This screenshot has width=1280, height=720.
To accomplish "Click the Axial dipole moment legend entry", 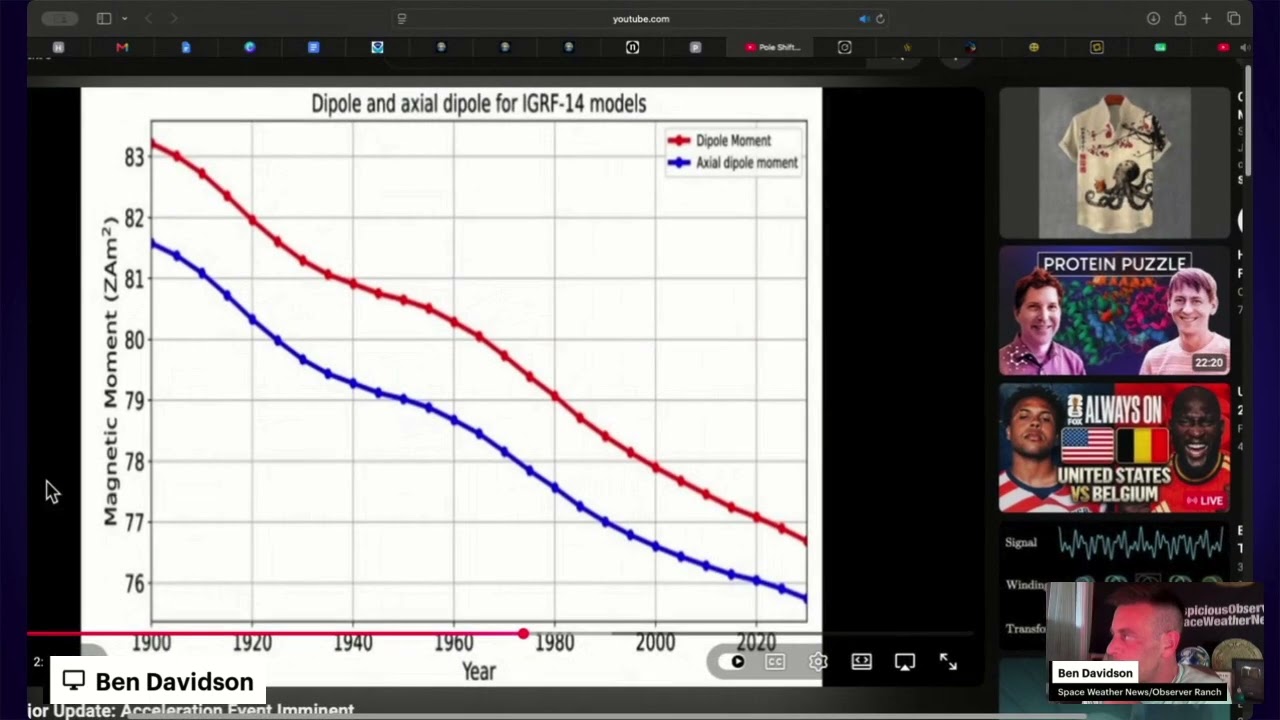I will coord(734,162).
